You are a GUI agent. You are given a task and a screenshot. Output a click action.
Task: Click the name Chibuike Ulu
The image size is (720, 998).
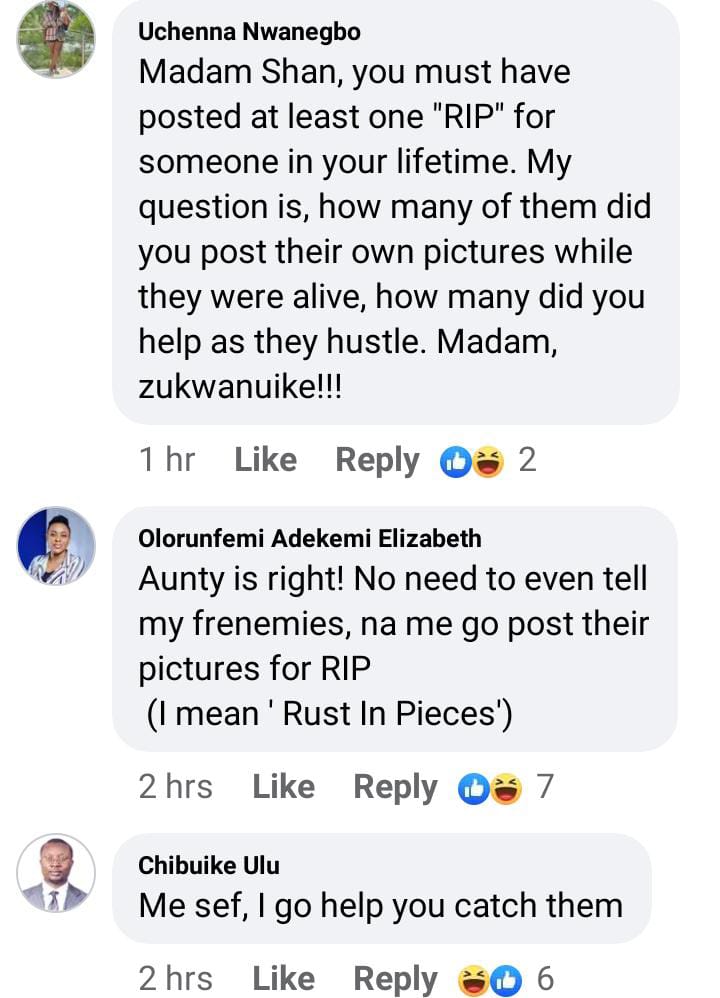click(x=209, y=865)
